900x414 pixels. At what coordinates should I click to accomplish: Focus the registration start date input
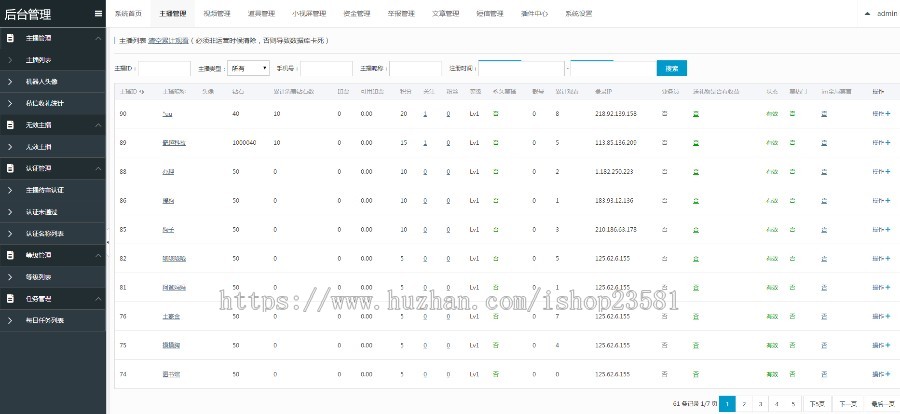(x=521, y=68)
